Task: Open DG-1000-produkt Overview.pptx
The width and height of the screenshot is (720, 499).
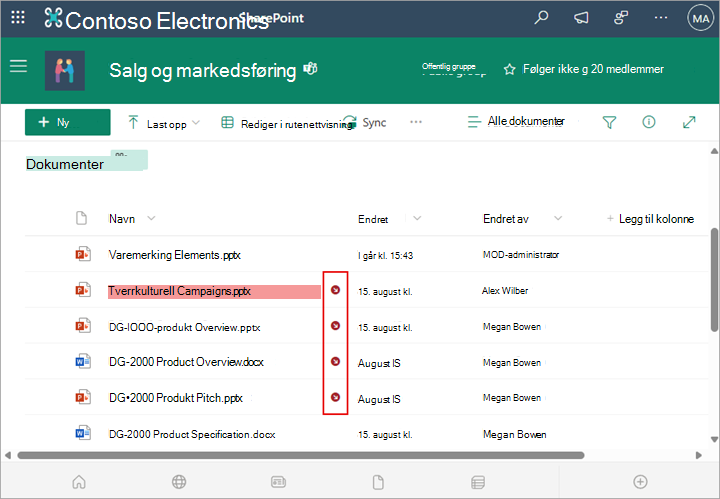Action: [x=185, y=327]
